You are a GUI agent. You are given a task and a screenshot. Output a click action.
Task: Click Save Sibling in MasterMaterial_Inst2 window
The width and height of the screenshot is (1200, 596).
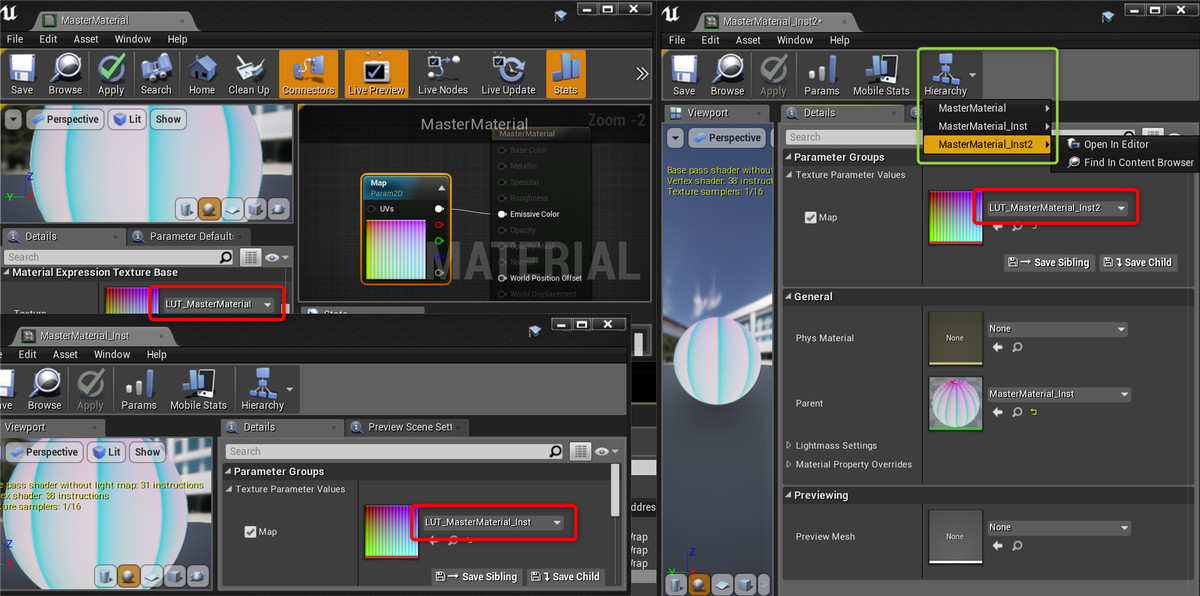1048,262
